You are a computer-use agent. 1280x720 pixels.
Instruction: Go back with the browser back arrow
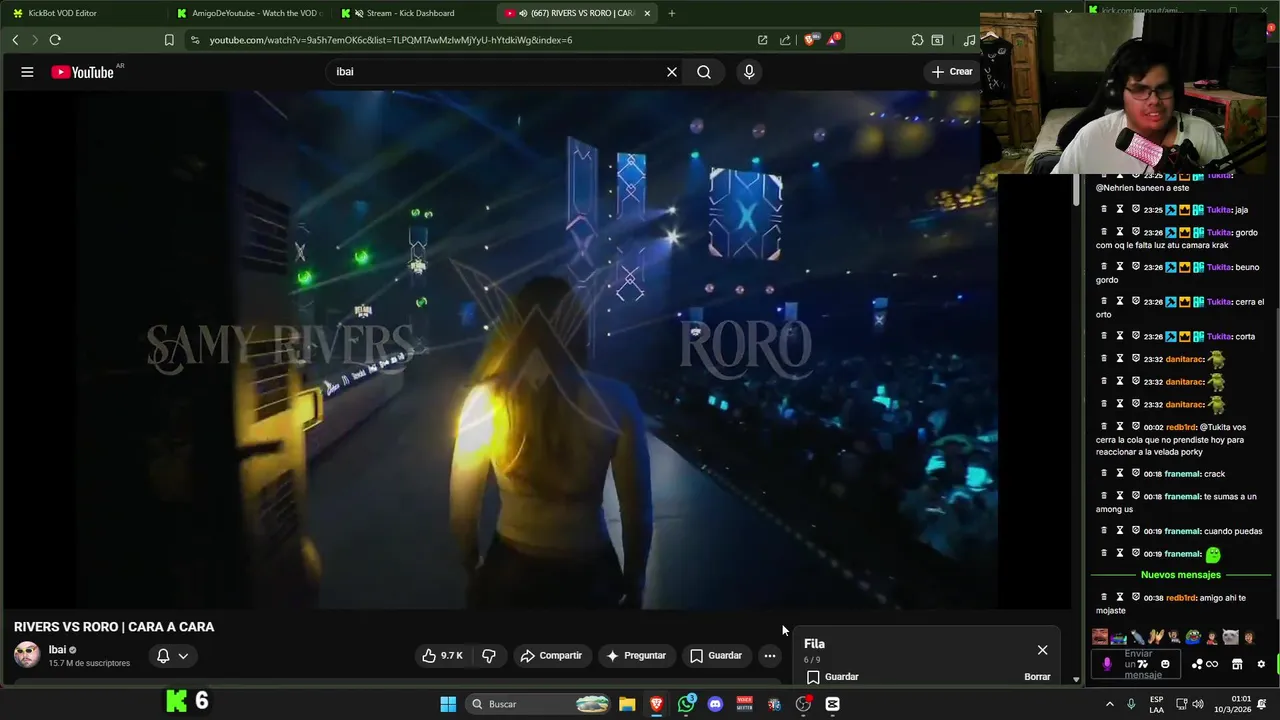[15, 40]
